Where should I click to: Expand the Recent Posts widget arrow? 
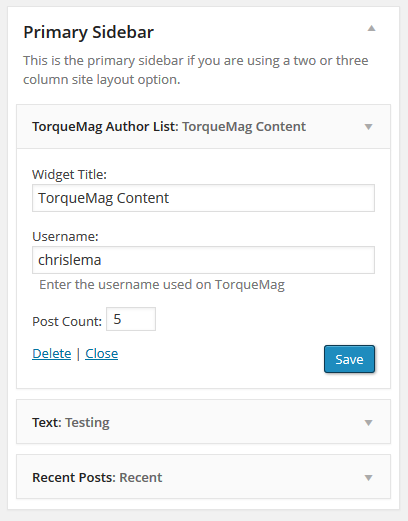[x=368, y=478]
